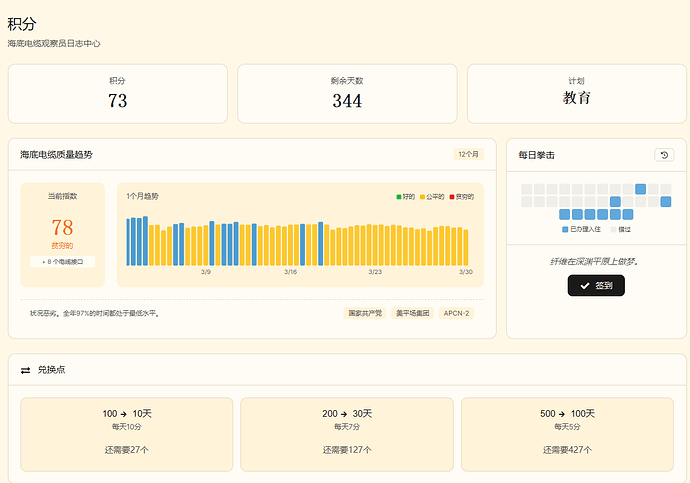Screen dimensions: 690x483
Task: Click the green 好的 legend swatch
Action: 399,197
